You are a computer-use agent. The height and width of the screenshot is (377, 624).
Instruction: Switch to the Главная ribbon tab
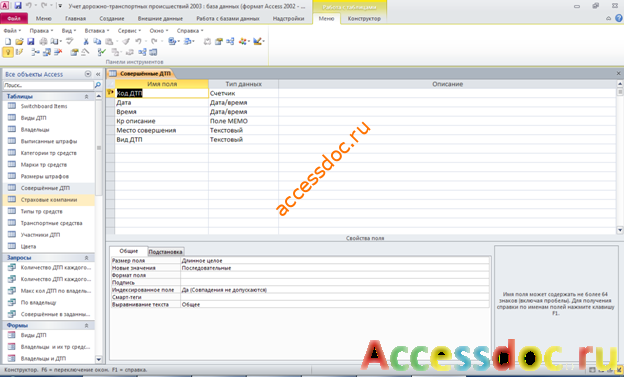[x=75, y=18]
